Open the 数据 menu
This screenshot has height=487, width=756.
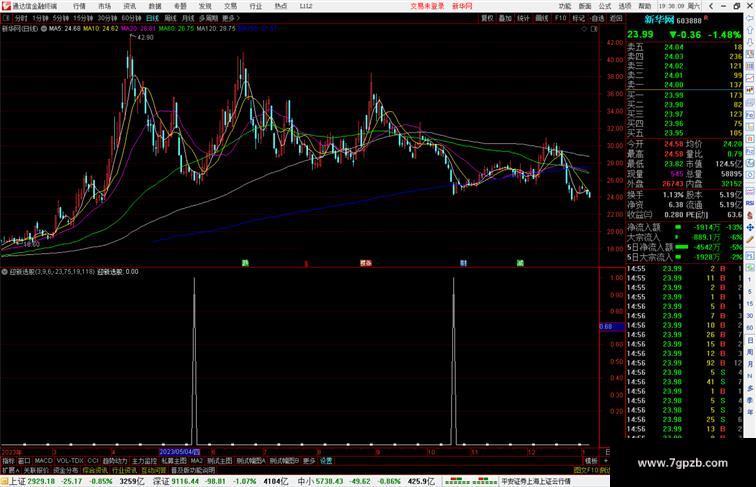(155, 6)
